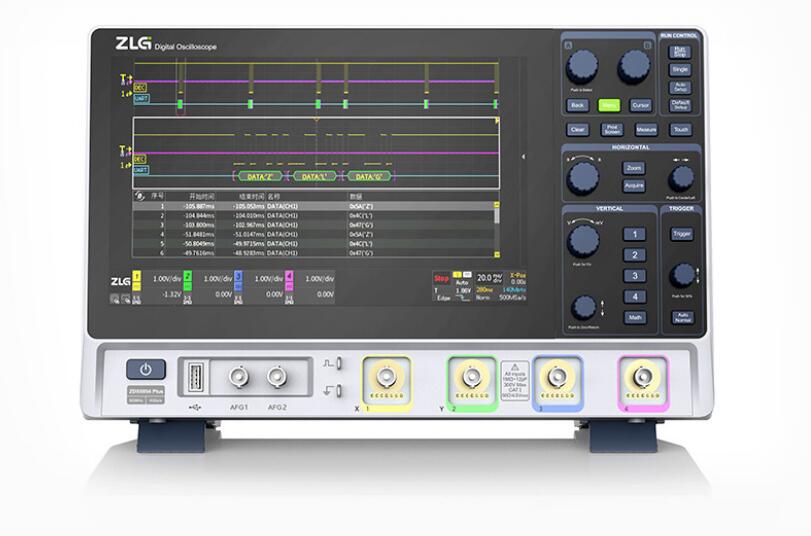This screenshot has width=811, height=536.
Task: Click the Default Setup button
Action: (681, 105)
